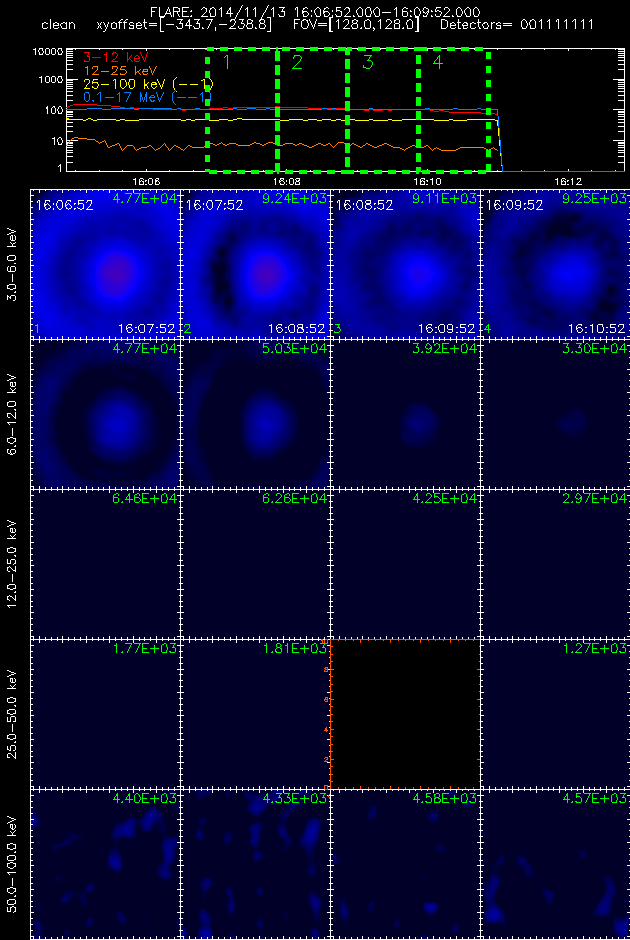
Task: Click the blue 0.1-17 MeV legend entry
Action: tap(147, 97)
